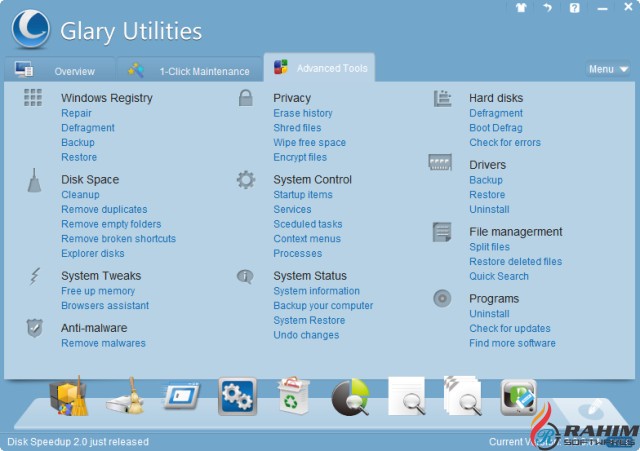Open Boot Defrag tool

[x=496, y=128]
